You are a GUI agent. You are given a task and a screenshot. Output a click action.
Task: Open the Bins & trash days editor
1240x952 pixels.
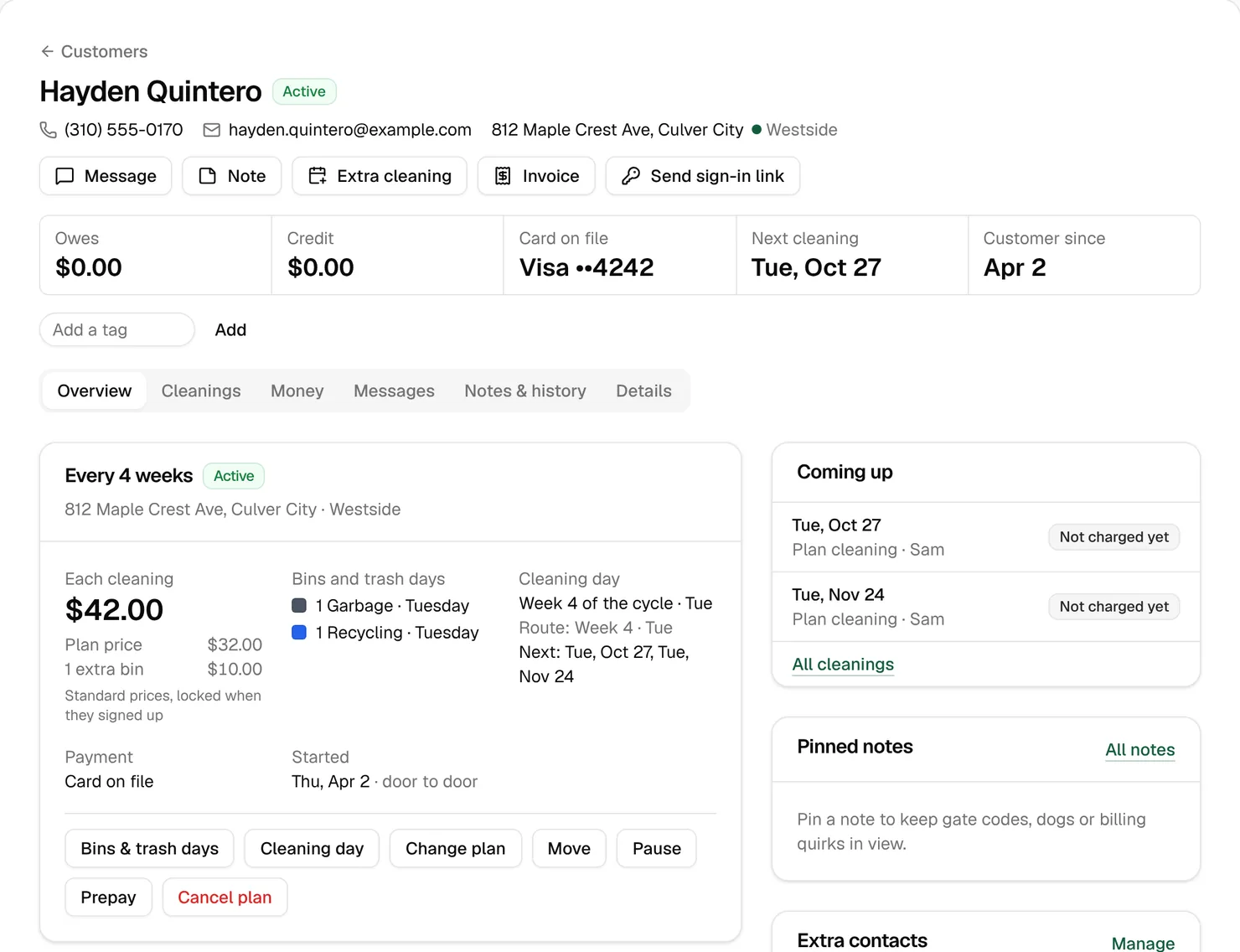point(150,849)
